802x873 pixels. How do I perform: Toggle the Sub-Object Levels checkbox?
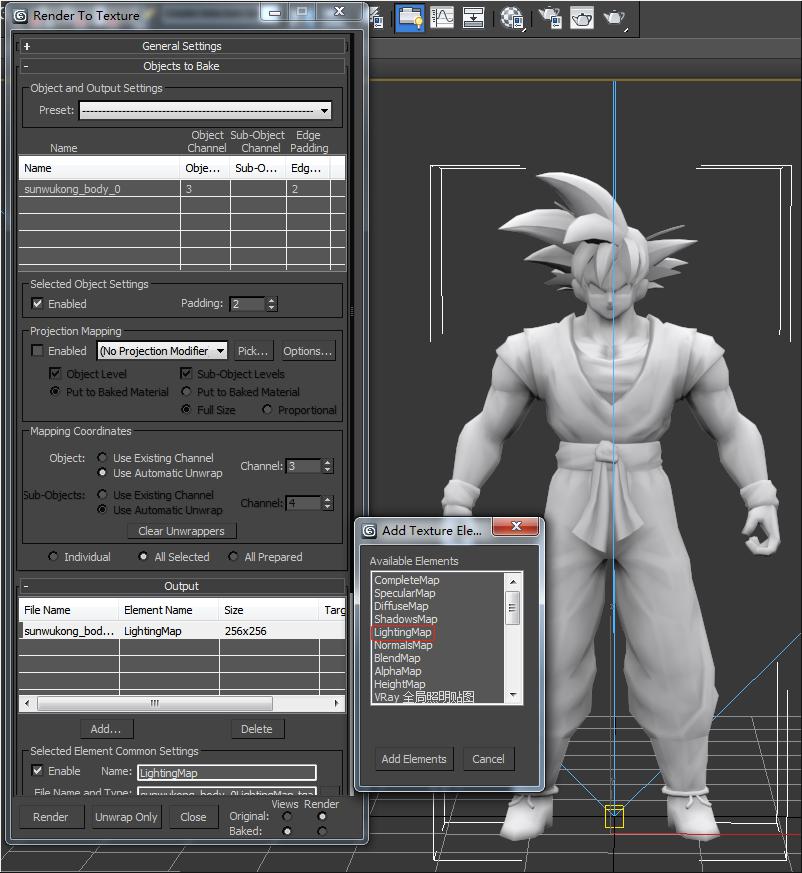[x=186, y=374]
